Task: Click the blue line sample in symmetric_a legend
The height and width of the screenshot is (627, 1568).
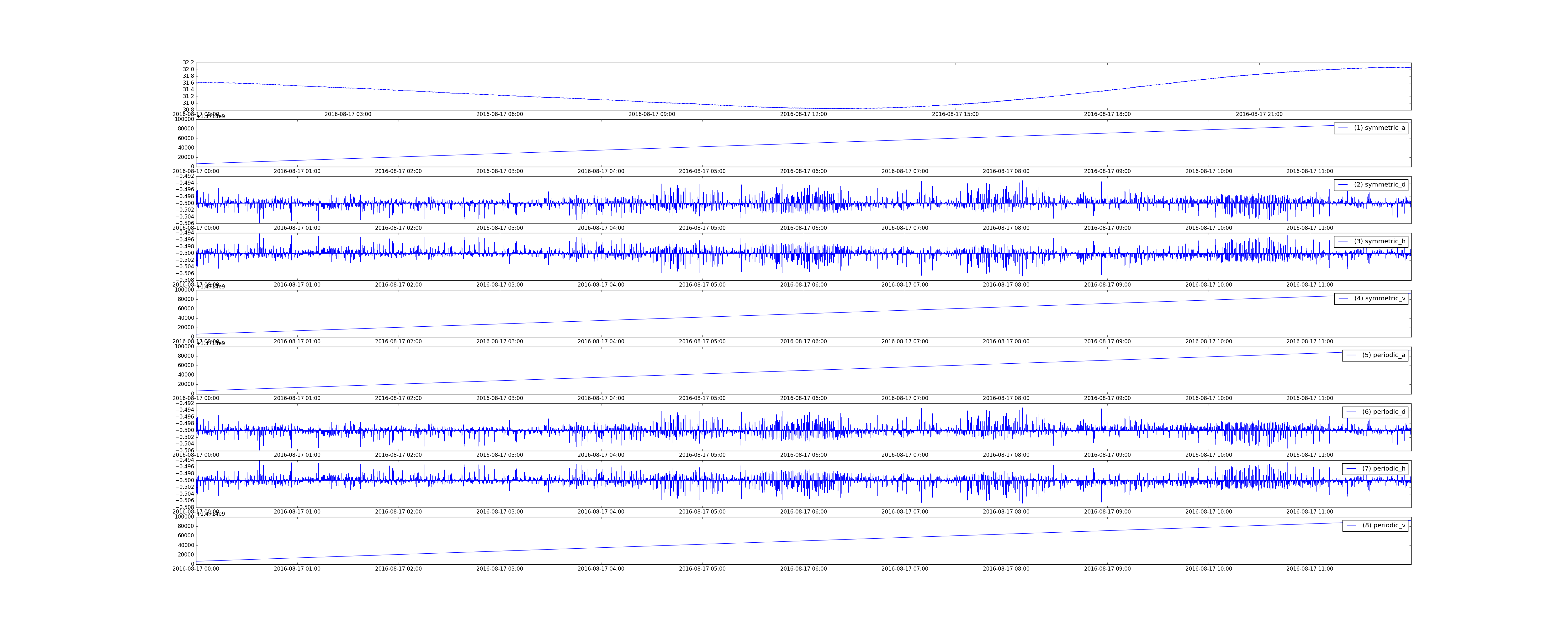Action: pos(1343,128)
